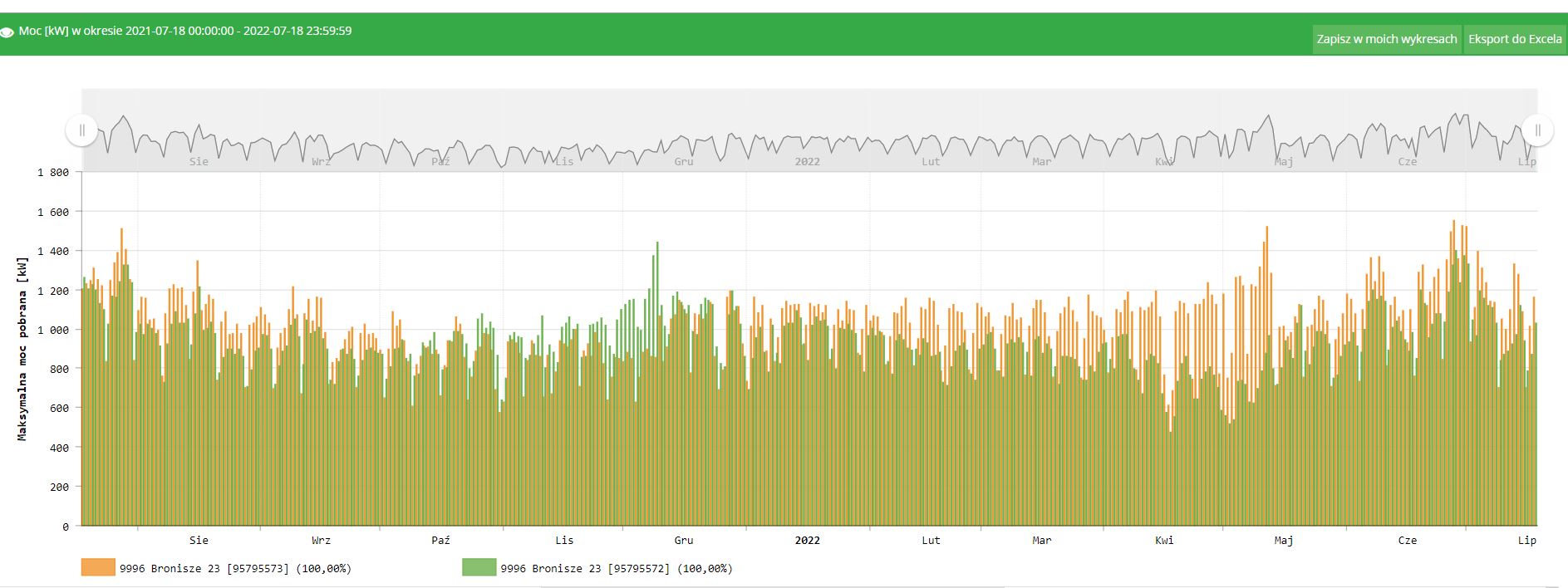Screen dimensions: 1568x588
Task: Click the Maj label on the bottom axis
Action: coord(1284,541)
